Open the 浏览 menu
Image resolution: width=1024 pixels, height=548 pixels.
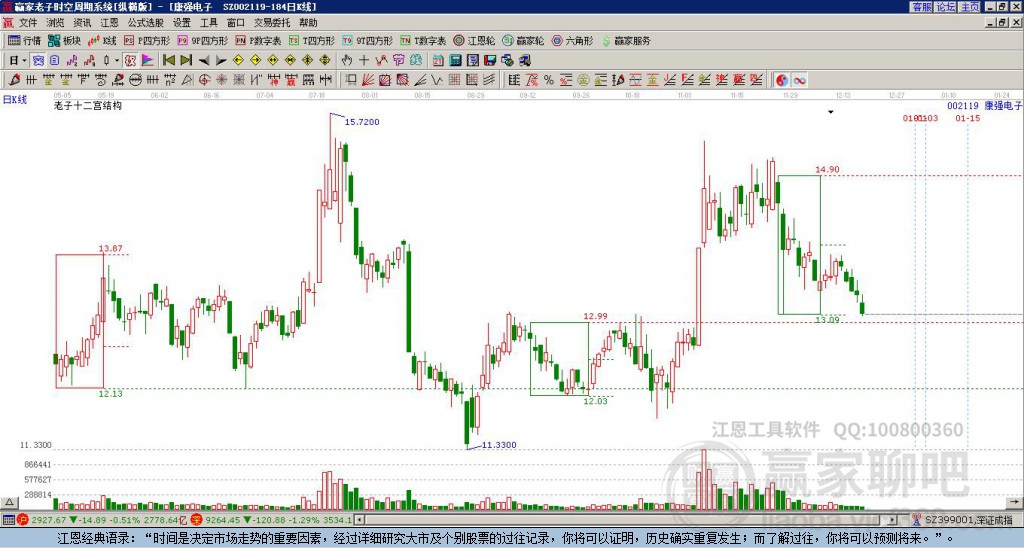[x=55, y=23]
